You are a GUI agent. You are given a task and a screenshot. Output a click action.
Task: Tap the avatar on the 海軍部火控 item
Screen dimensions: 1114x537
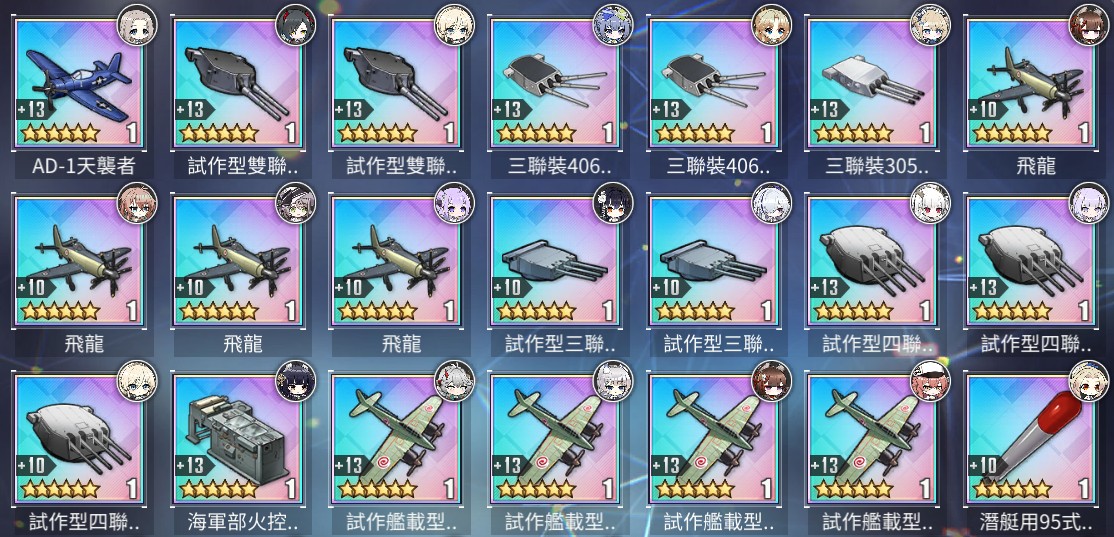point(296,381)
